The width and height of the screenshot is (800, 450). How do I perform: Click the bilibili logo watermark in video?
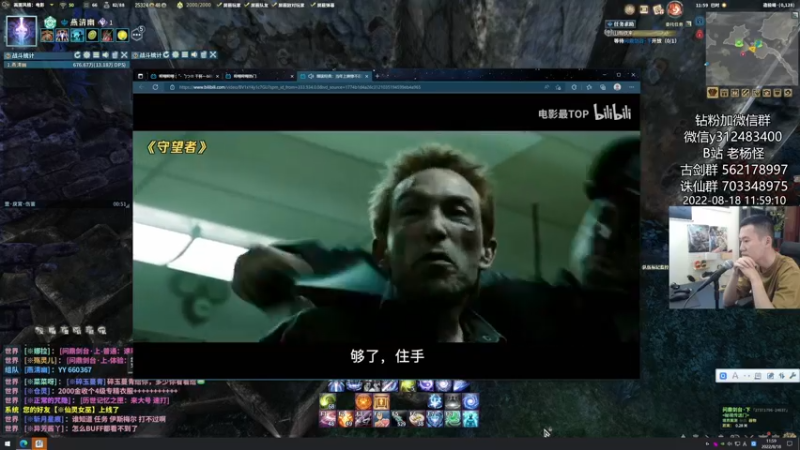(612, 113)
